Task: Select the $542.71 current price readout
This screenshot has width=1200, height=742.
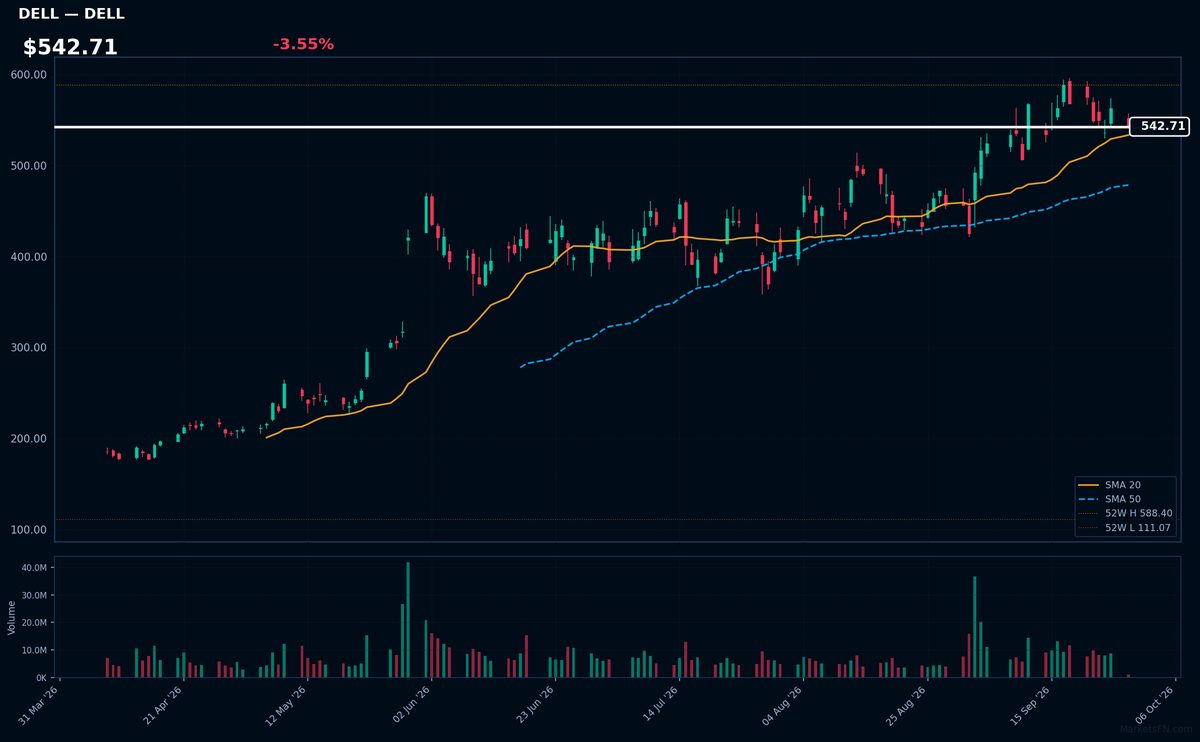Action: pos(70,47)
